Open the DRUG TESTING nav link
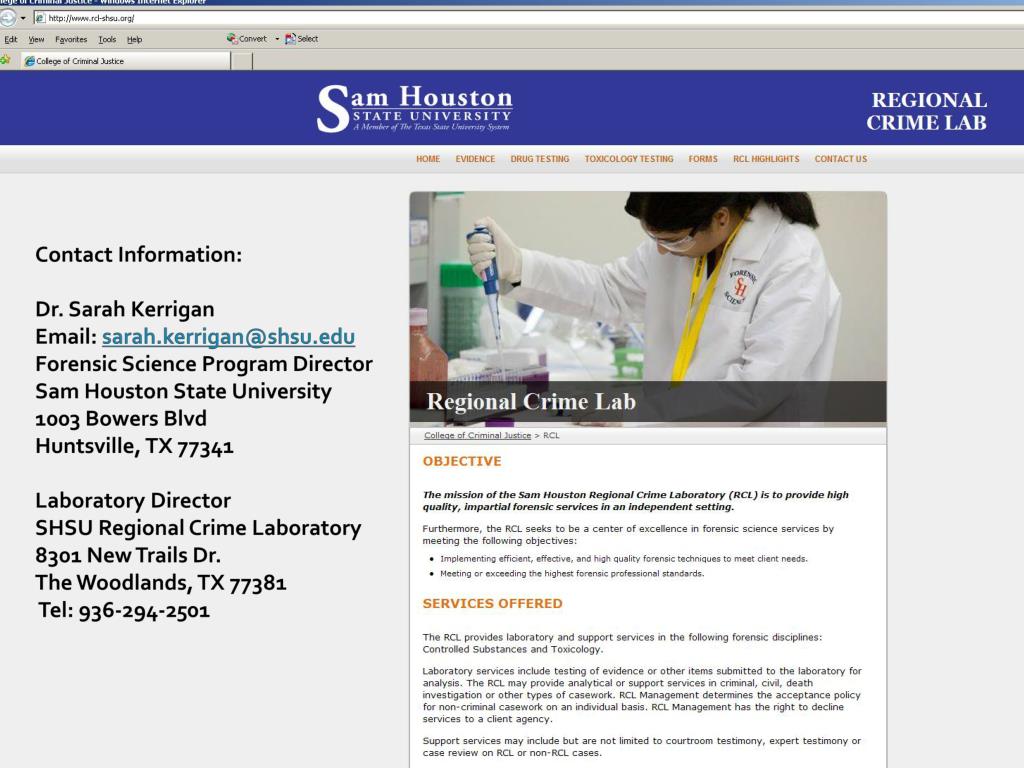Screen dimensions: 1024x768 pos(539,159)
